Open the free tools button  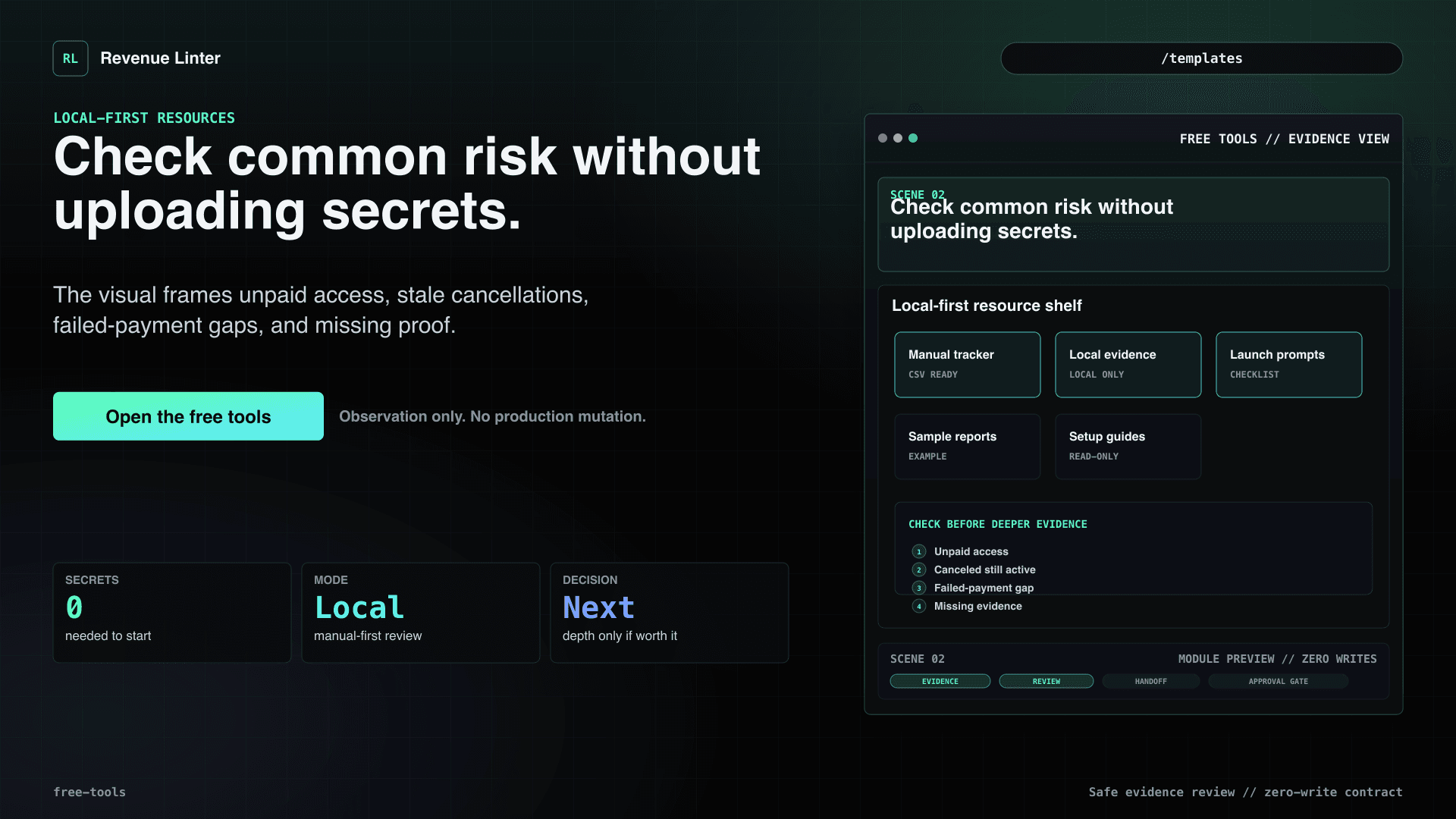click(188, 416)
